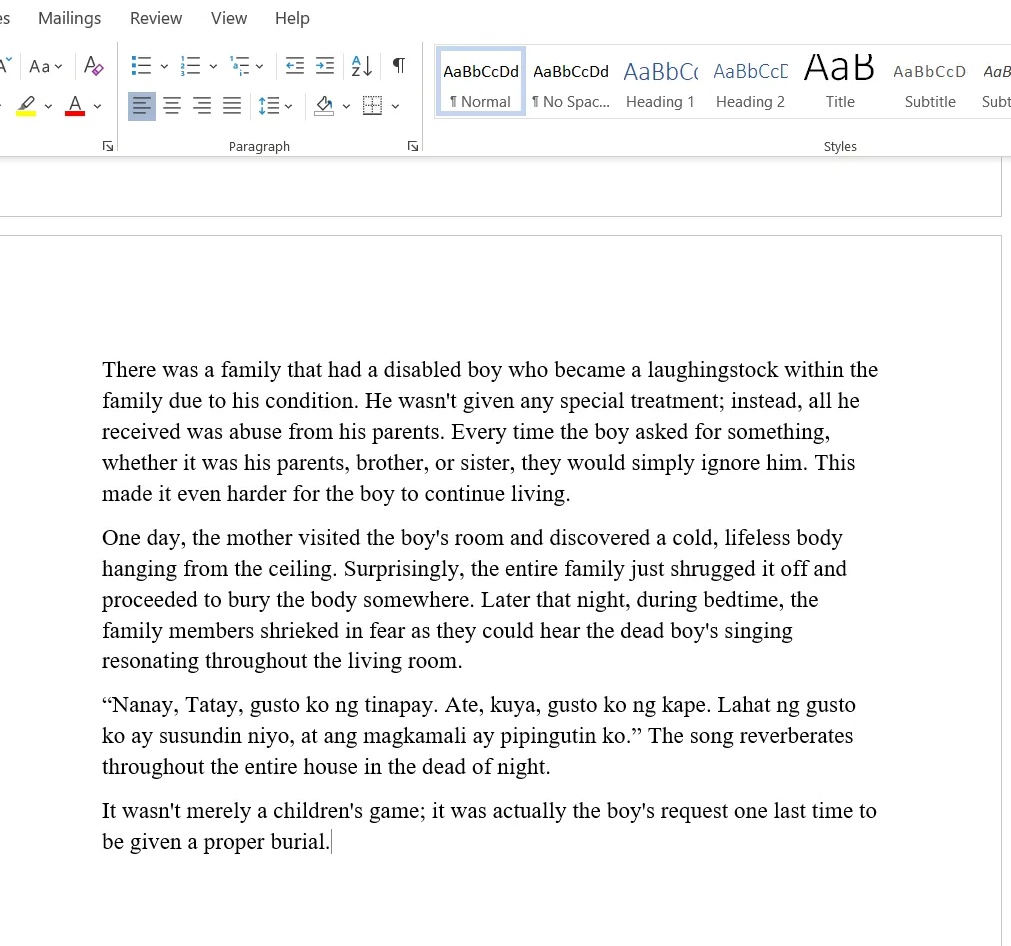Click the Bullets list icon

pos(141,66)
